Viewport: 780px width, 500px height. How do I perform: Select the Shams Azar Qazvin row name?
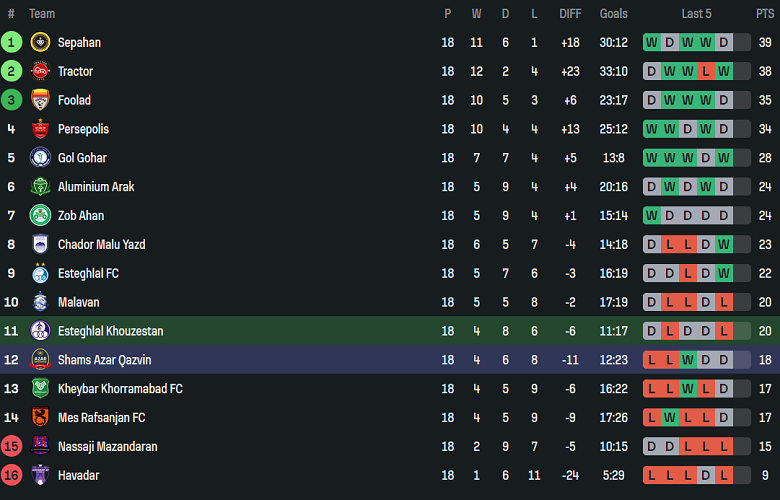click(x=104, y=360)
